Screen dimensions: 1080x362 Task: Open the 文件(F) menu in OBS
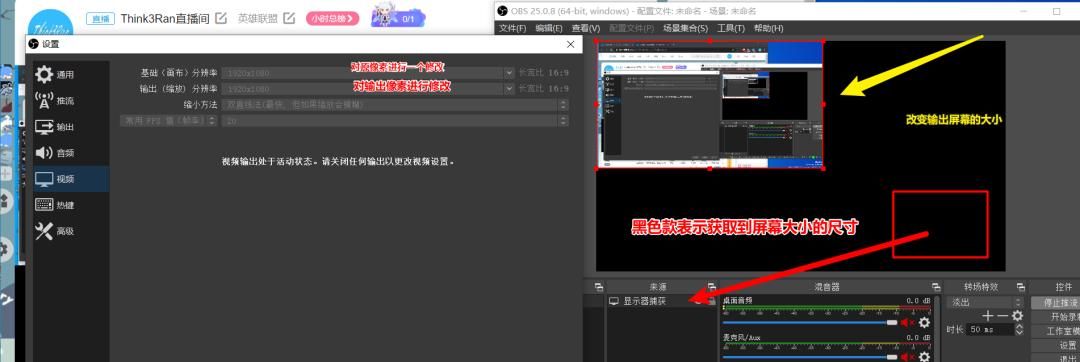(x=512, y=28)
